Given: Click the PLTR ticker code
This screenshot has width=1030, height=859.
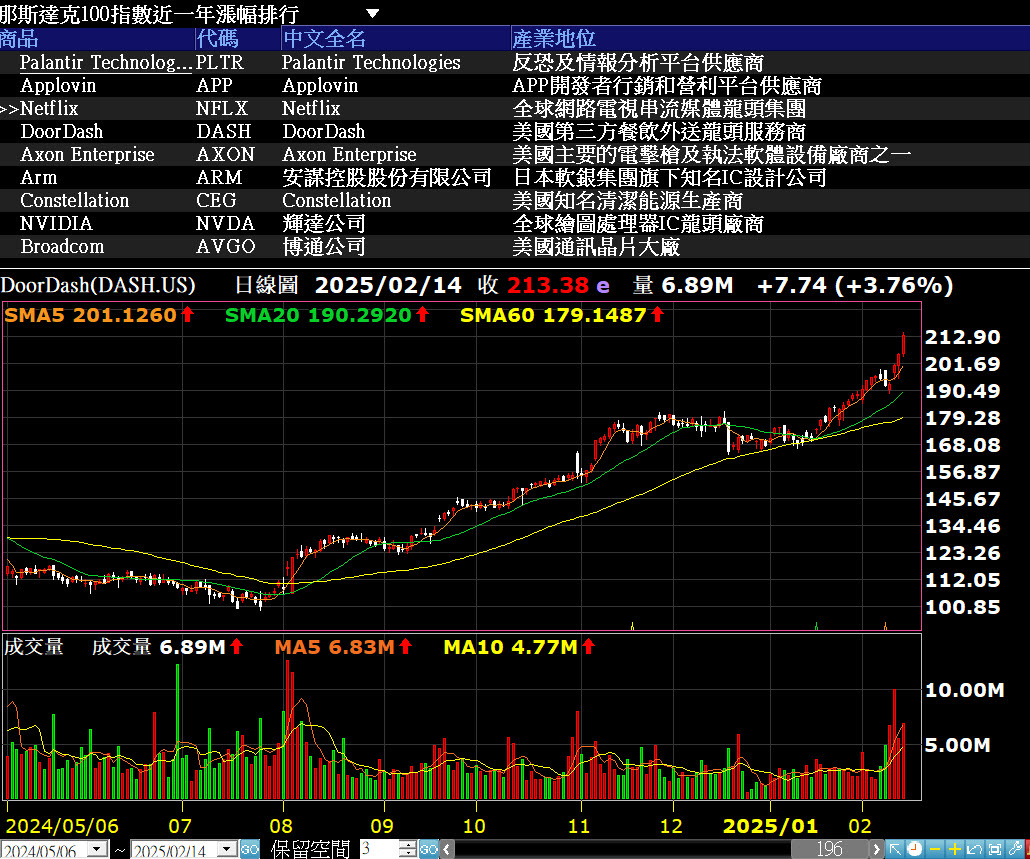Looking at the screenshot, I should [x=220, y=62].
